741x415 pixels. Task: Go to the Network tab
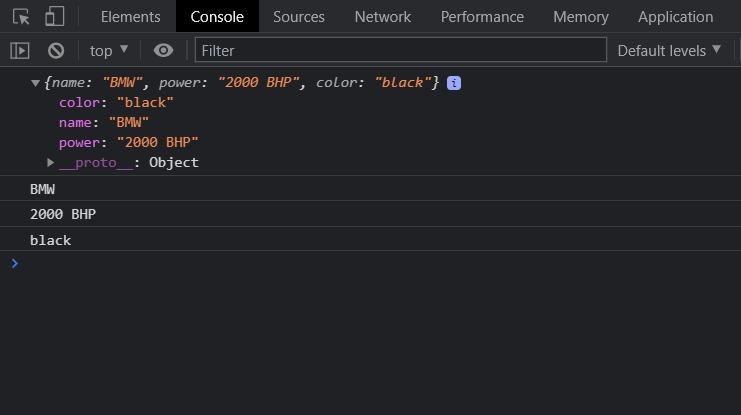pyautogui.click(x=383, y=17)
